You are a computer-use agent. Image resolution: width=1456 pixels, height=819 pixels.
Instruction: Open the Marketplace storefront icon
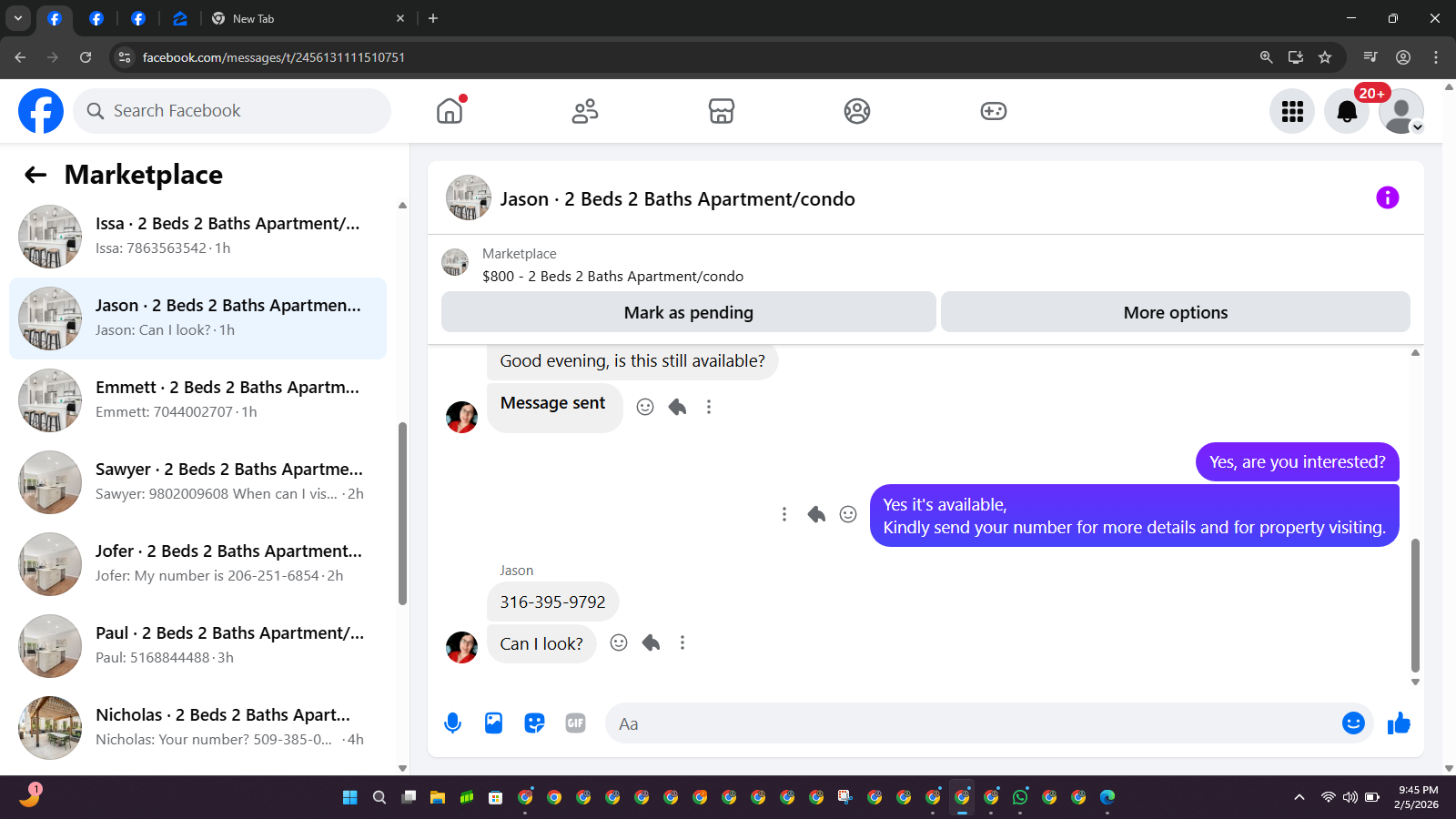click(721, 111)
